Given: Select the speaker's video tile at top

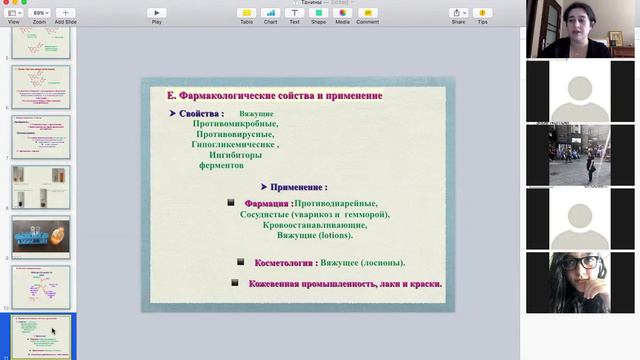Looking at the screenshot, I should click(x=580, y=29).
